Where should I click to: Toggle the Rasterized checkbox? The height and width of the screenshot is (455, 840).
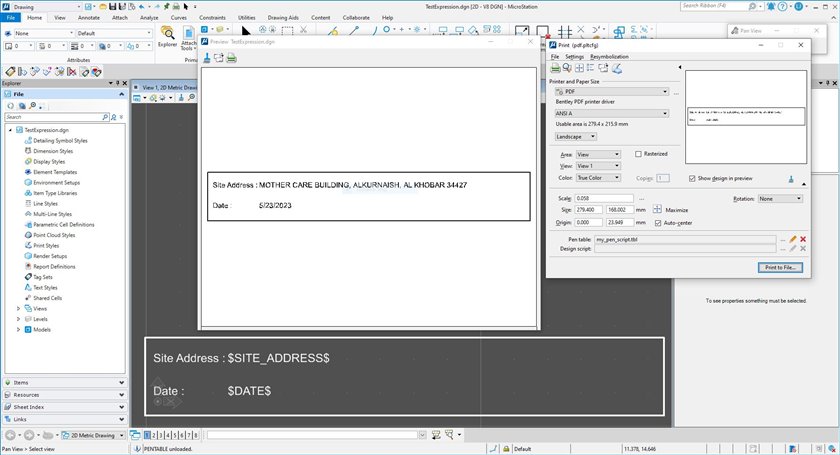coord(638,154)
